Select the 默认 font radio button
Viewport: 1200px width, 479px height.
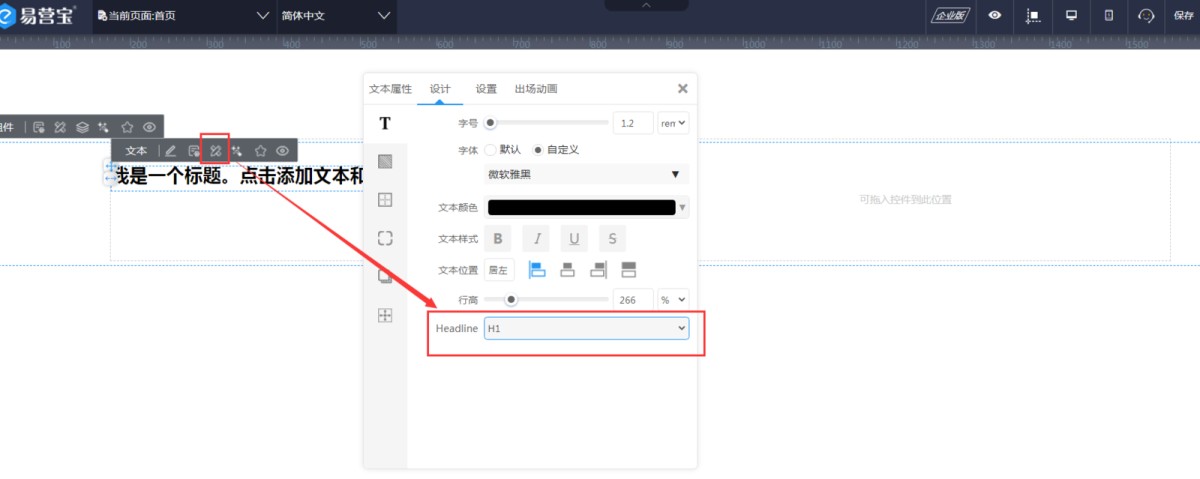(491, 149)
